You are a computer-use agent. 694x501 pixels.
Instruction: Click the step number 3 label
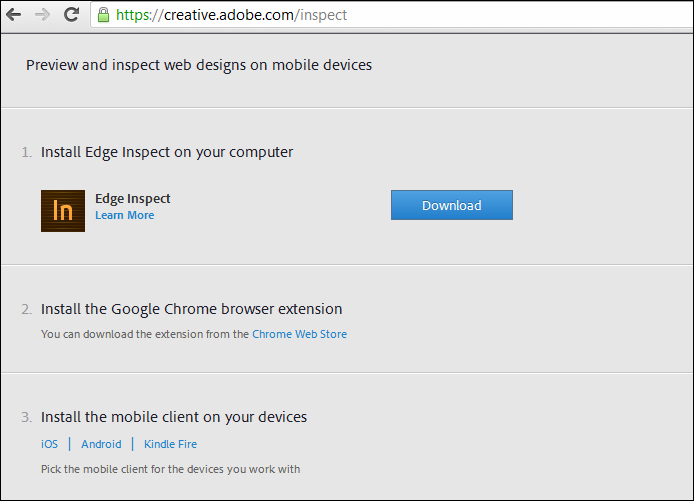click(27, 417)
